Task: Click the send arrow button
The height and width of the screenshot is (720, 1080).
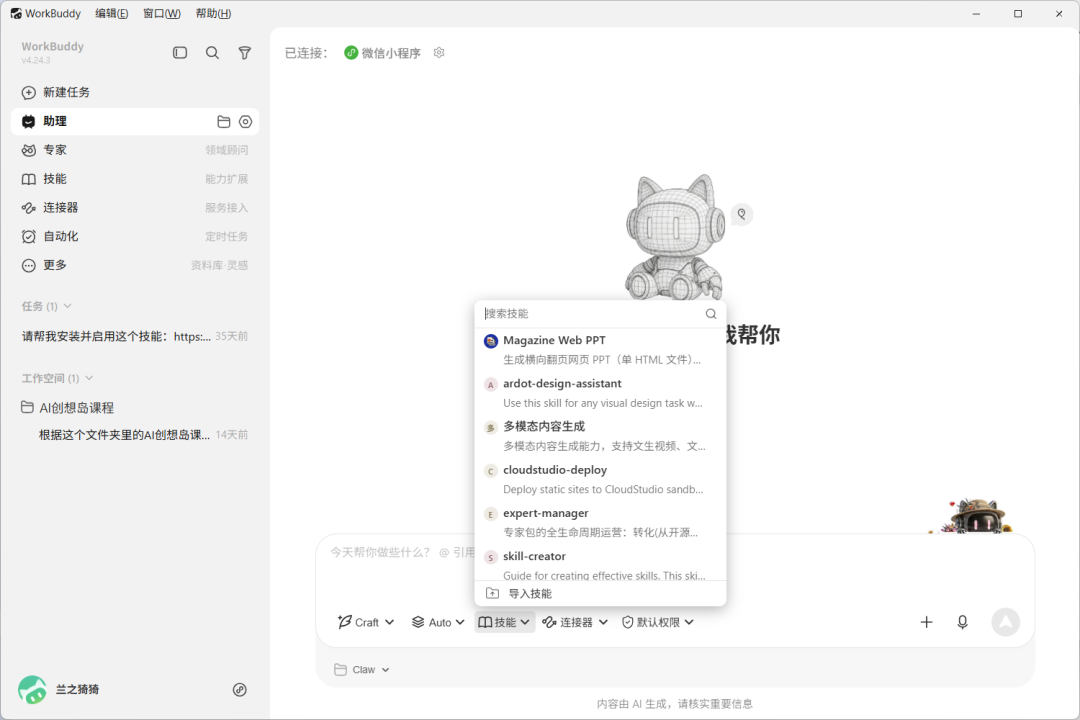Action: 1006,622
